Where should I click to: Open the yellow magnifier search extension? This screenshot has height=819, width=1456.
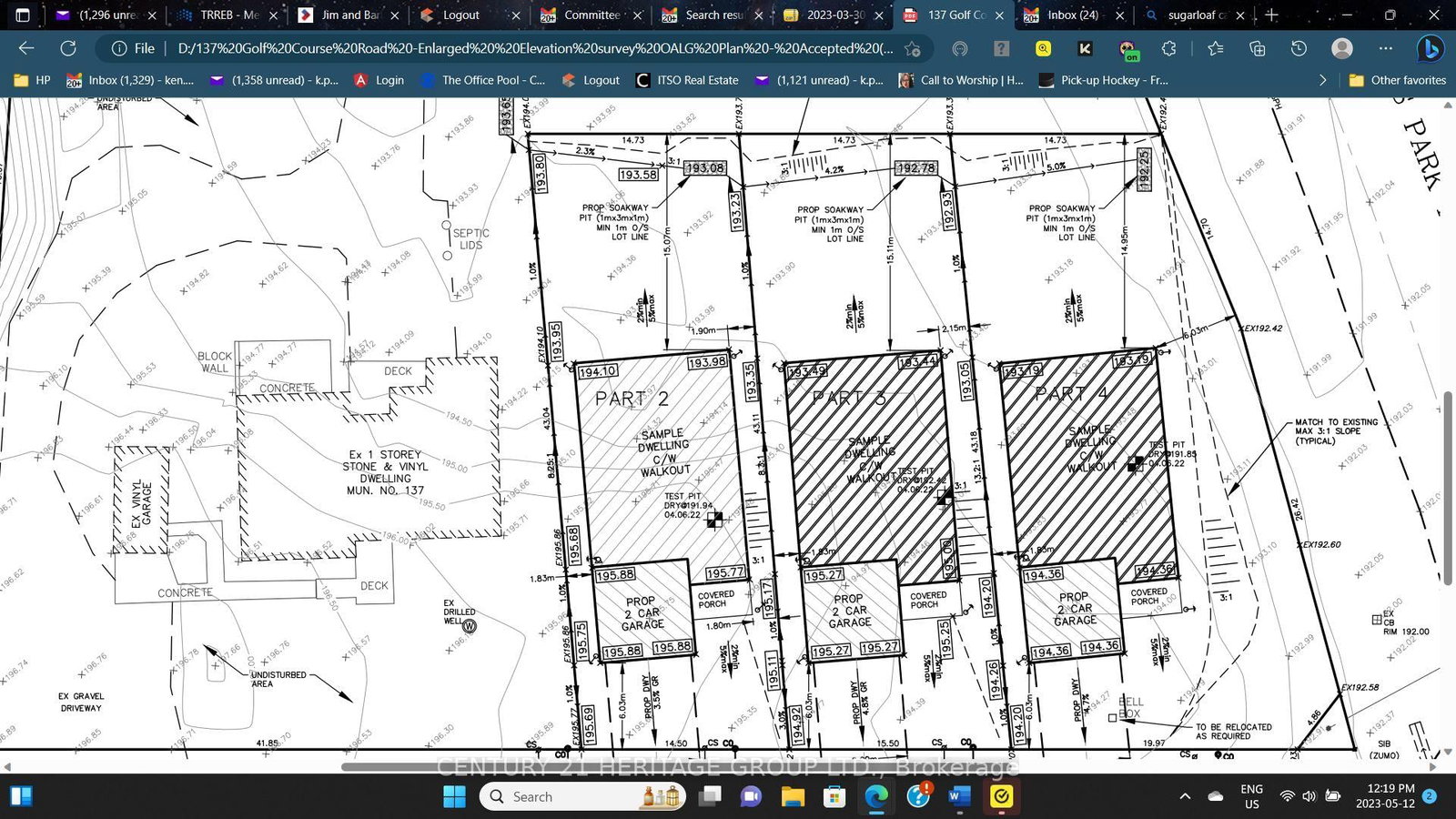1043,48
